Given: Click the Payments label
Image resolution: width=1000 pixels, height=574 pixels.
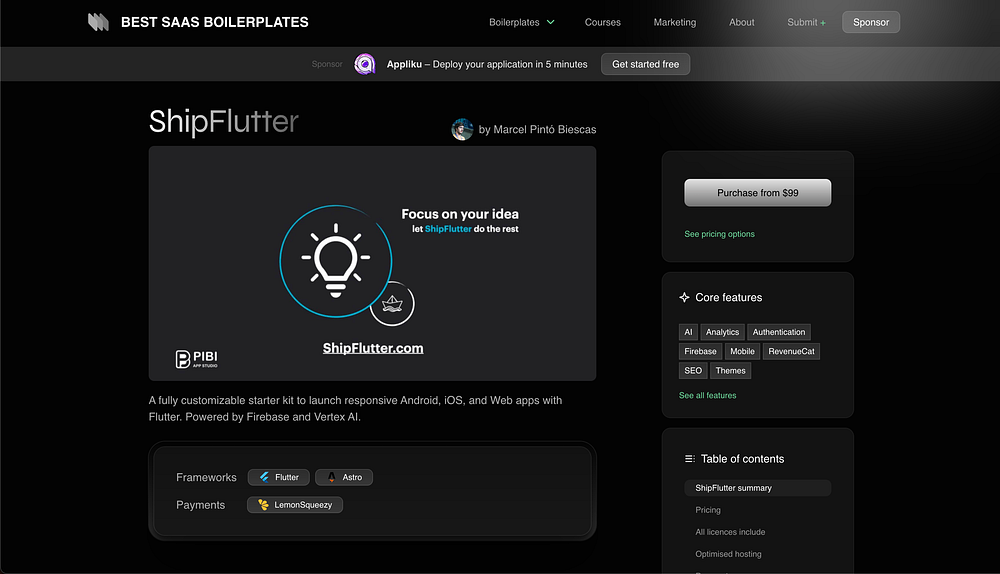Looking at the screenshot, I should 200,505.
